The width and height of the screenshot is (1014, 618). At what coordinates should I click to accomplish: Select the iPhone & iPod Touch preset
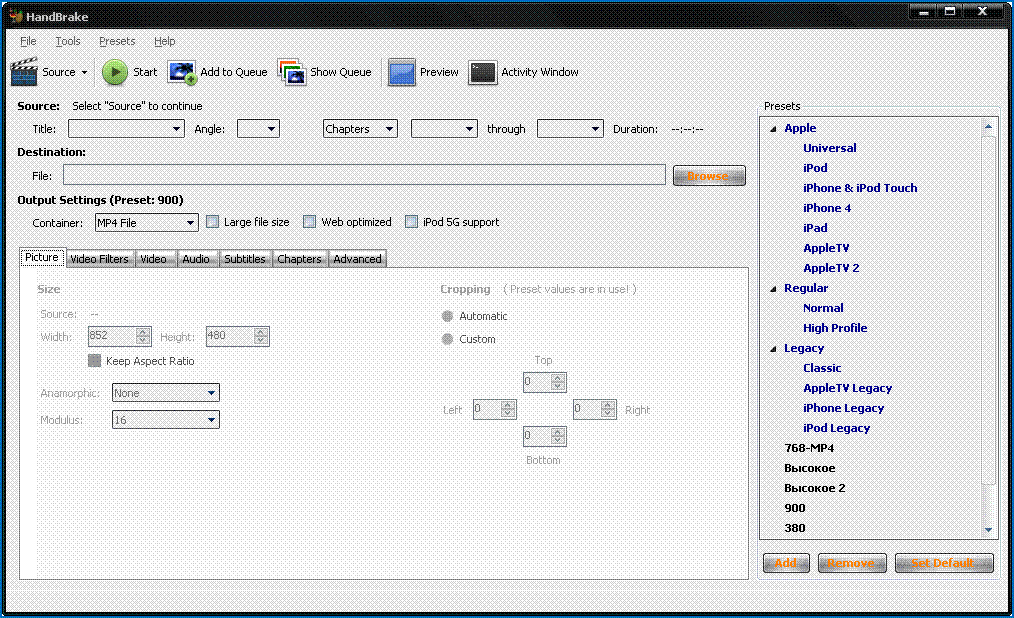pyautogui.click(x=860, y=188)
